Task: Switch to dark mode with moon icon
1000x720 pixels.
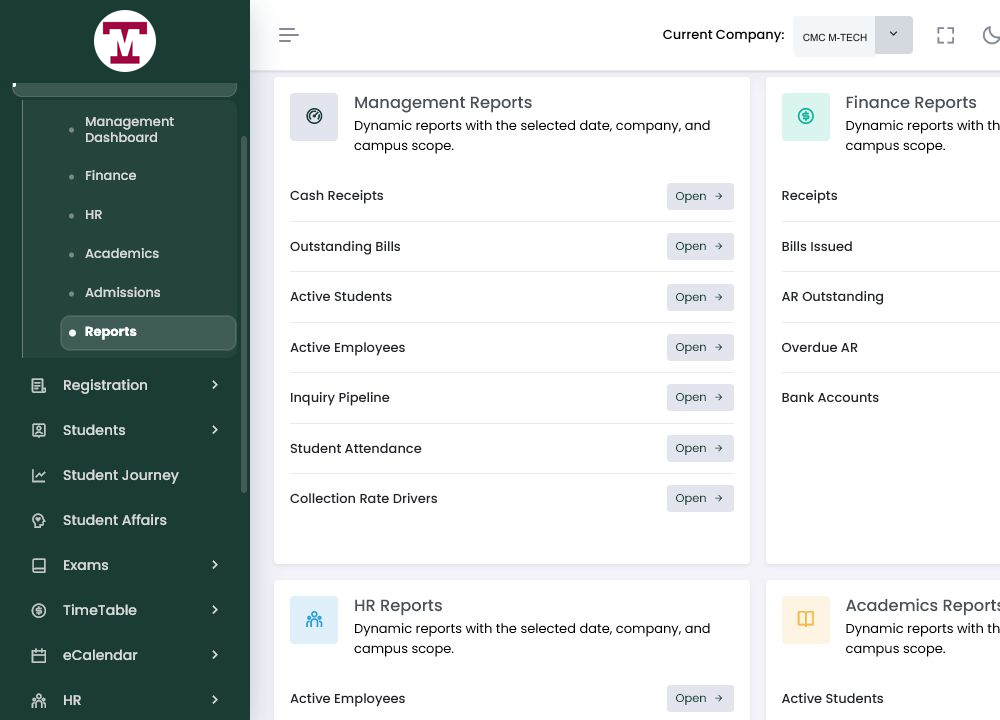Action: (x=992, y=35)
